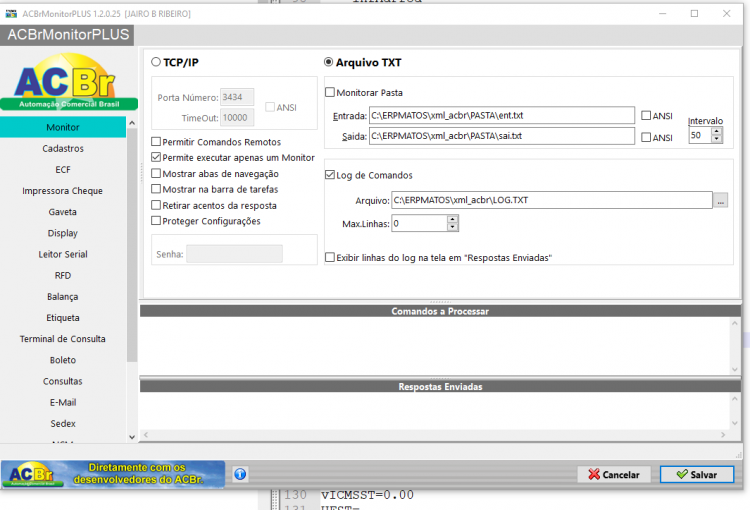Image resolution: width=750 pixels, height=510 pixels.
Task: Open the Gaveta section
Action: tap(63, 212)
